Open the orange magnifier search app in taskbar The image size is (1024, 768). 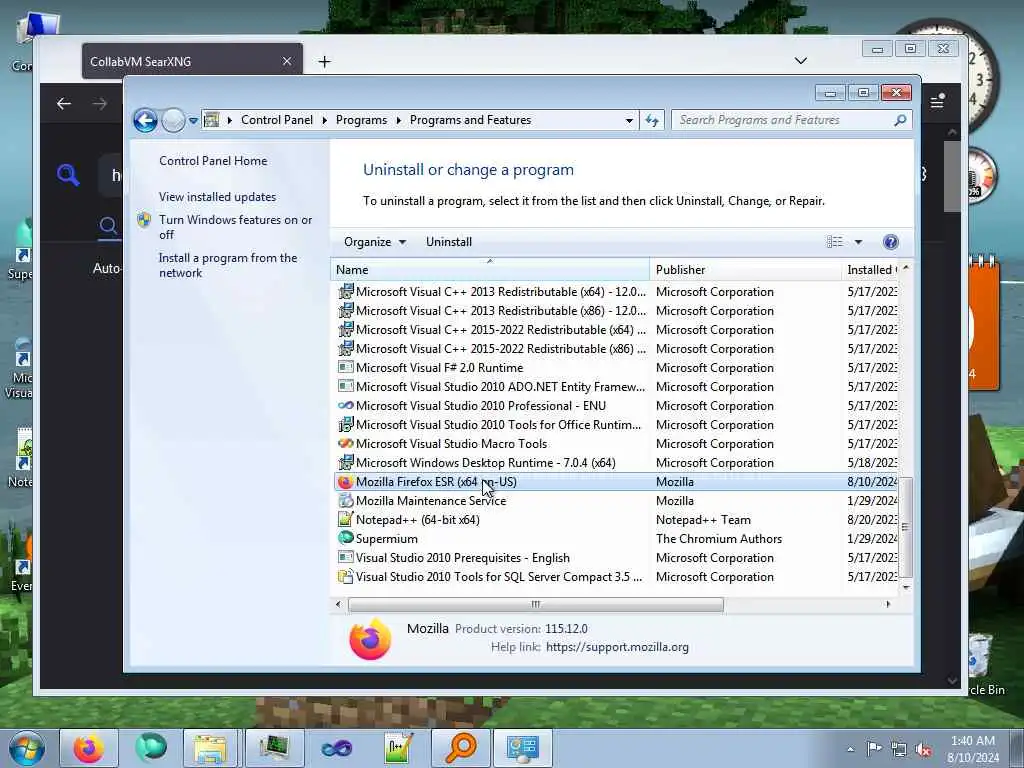click(461, 748)
